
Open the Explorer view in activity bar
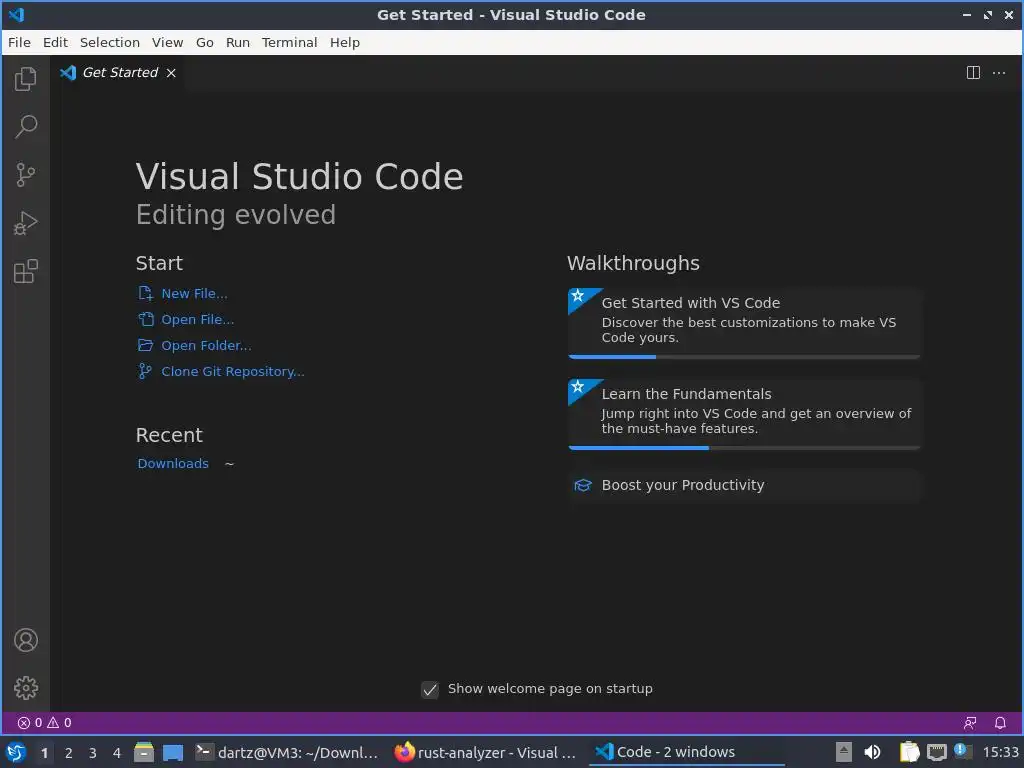[x=25, y=79]
